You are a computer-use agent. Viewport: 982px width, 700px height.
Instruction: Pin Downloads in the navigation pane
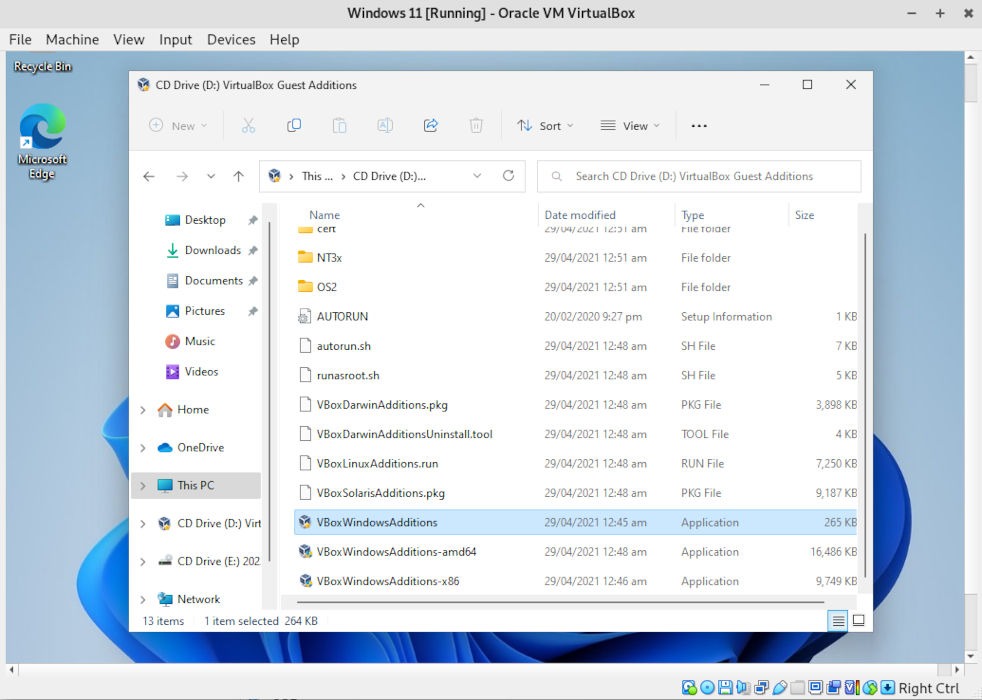click(253, 250)
